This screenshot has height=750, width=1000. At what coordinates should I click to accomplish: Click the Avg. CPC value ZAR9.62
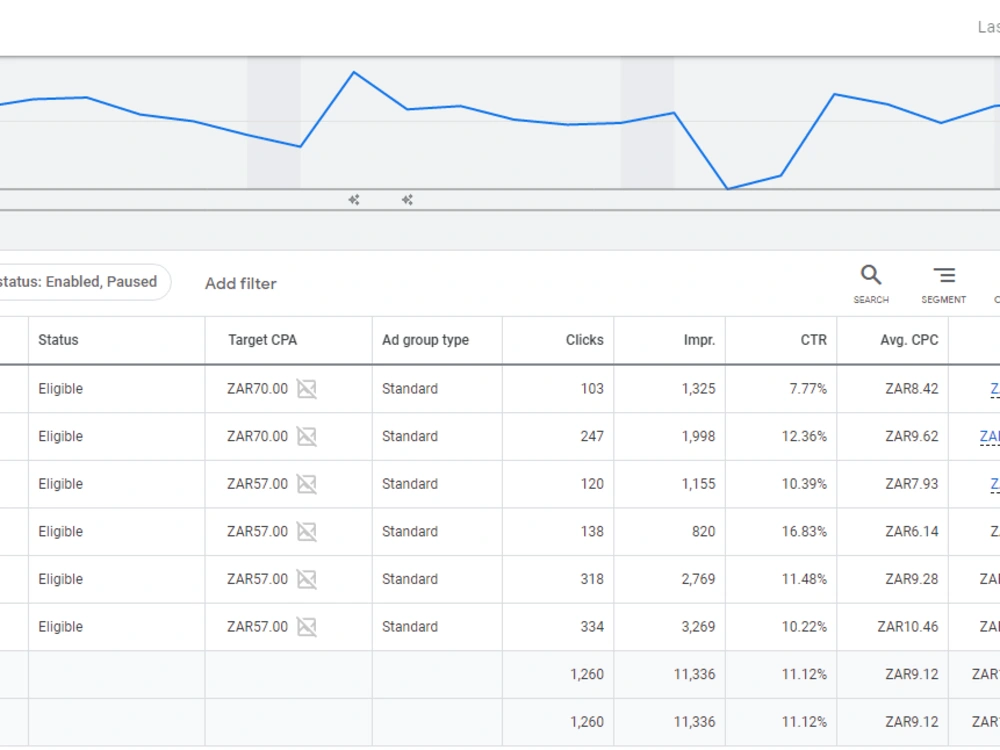coord(911,436)
